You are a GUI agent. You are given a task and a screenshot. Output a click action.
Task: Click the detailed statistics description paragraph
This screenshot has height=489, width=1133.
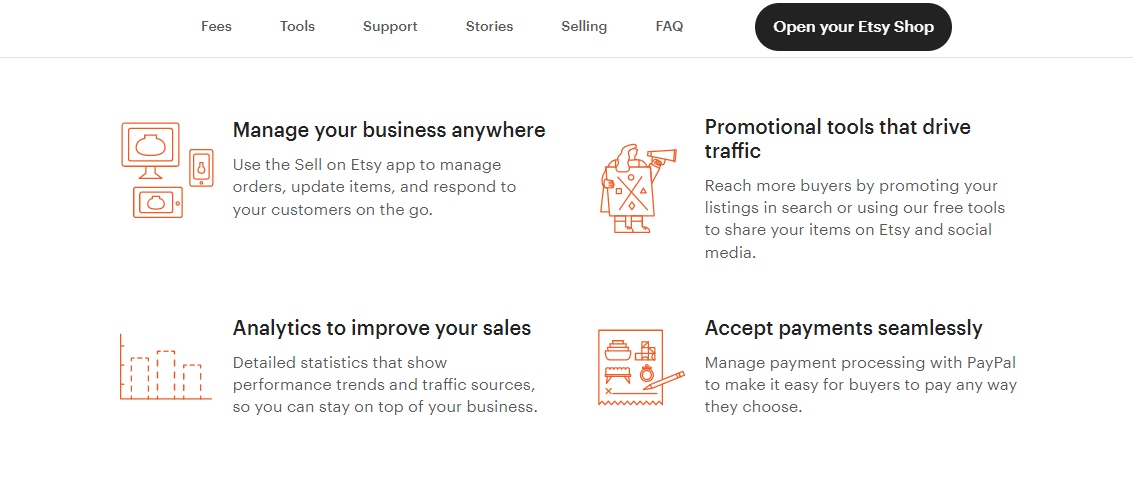pos(385,385)
